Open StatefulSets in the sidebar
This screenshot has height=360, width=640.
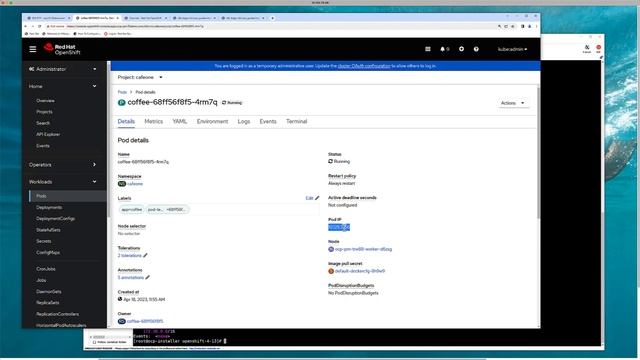point(48,230)
